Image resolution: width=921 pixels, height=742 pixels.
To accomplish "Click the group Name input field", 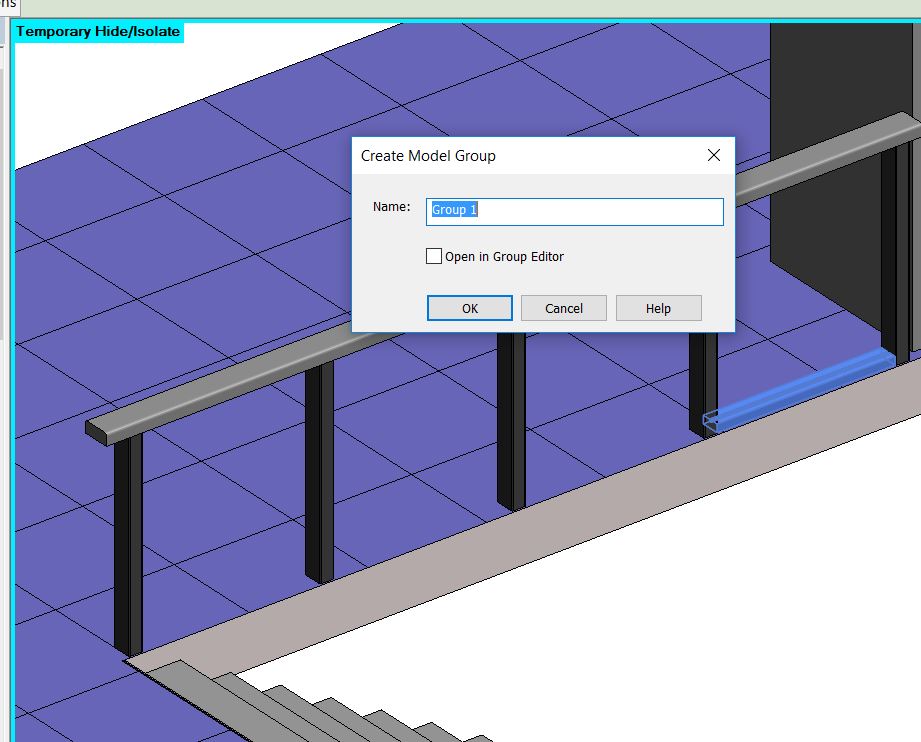I will pos(574,211).
